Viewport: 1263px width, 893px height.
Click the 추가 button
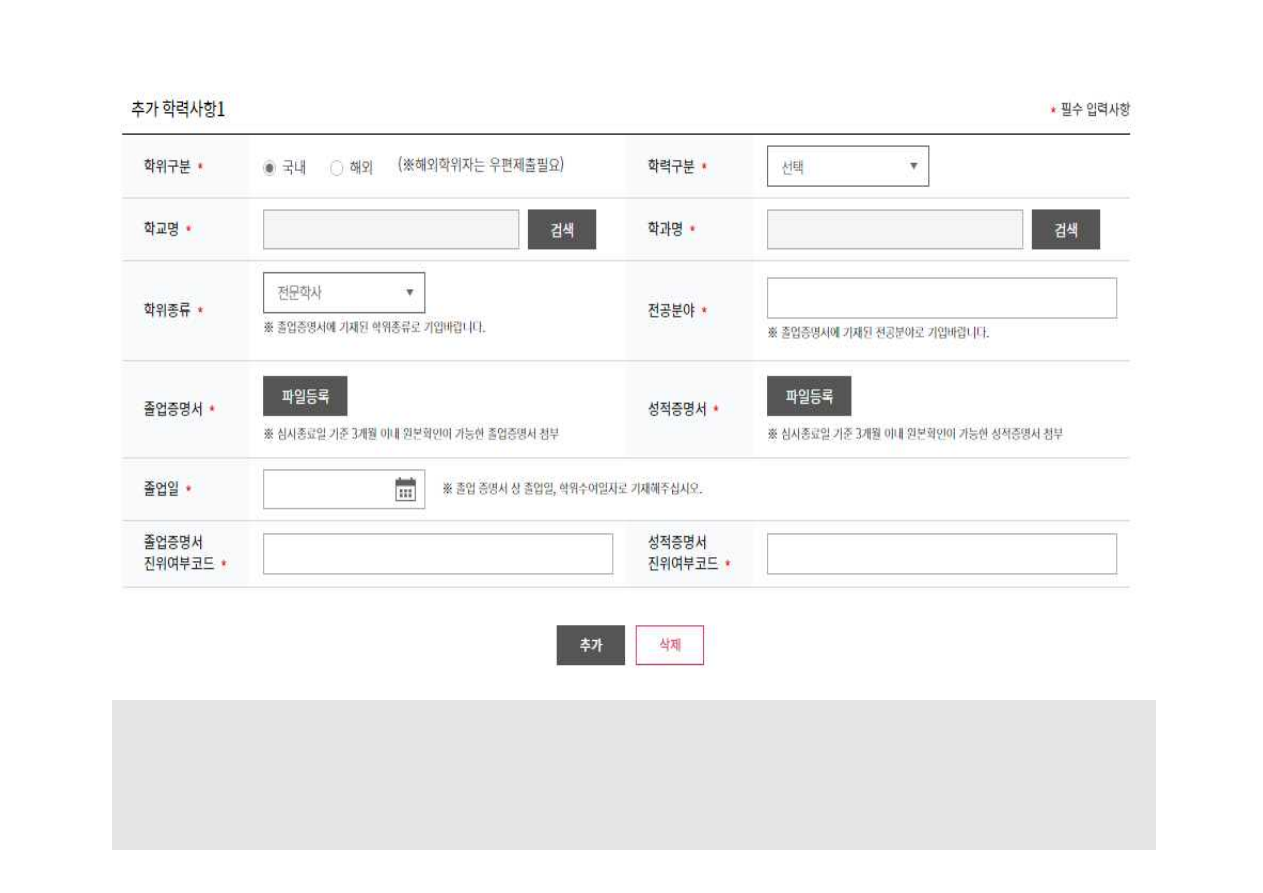click(x=590, y=645)
